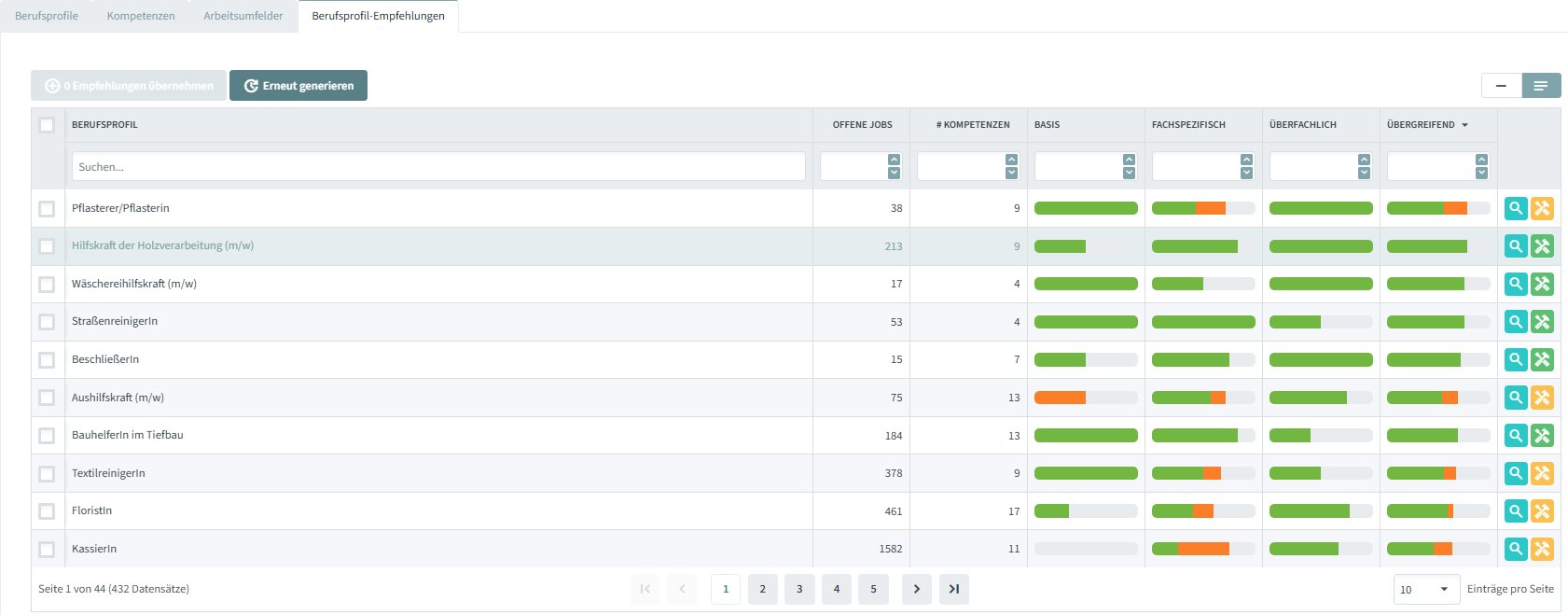Open details magnifier for StraßenreinigerIn row
Viewport: 1568px width, 615px height.
pos(1516,322)
